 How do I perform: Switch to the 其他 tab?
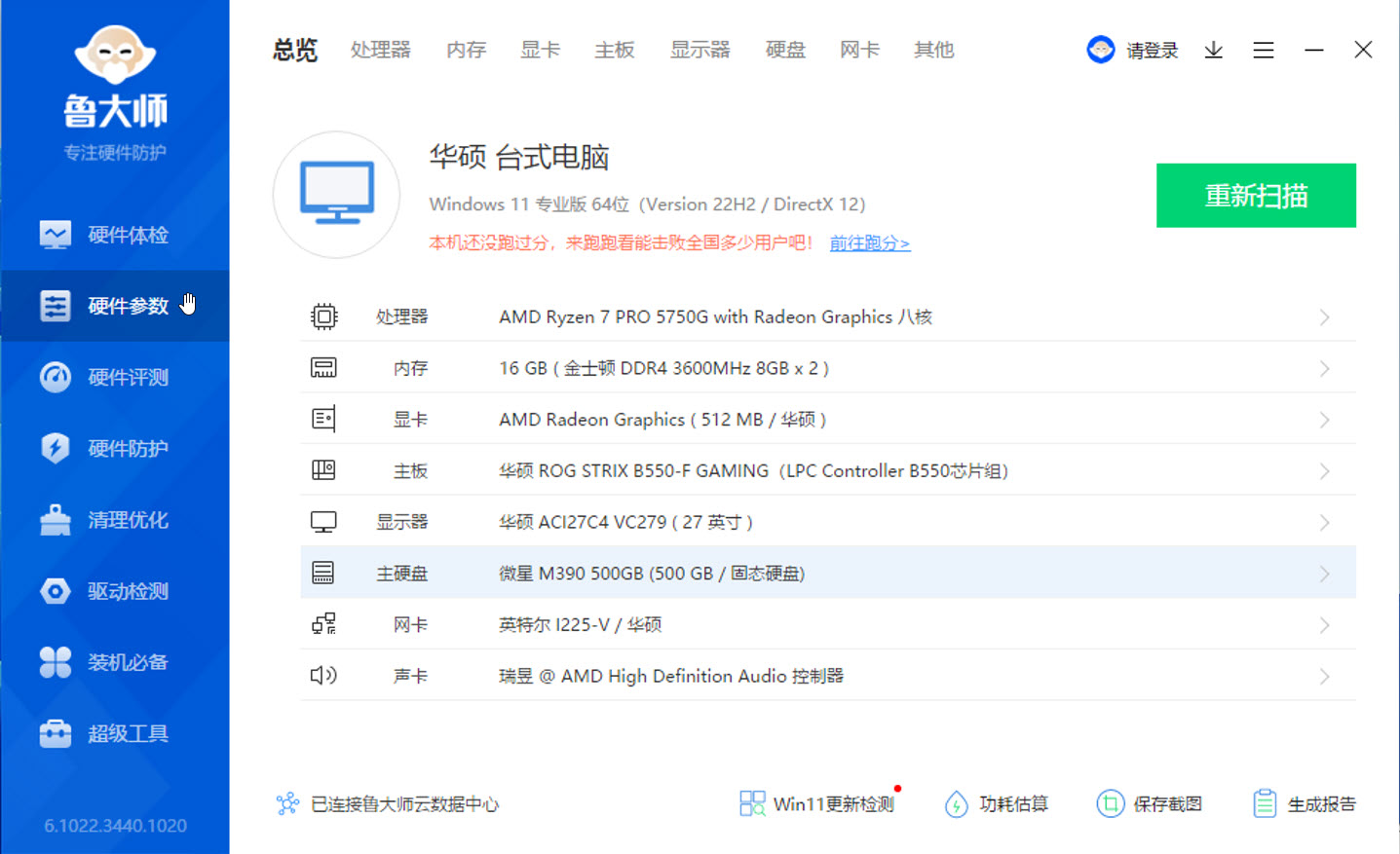(x=933, y=50)
